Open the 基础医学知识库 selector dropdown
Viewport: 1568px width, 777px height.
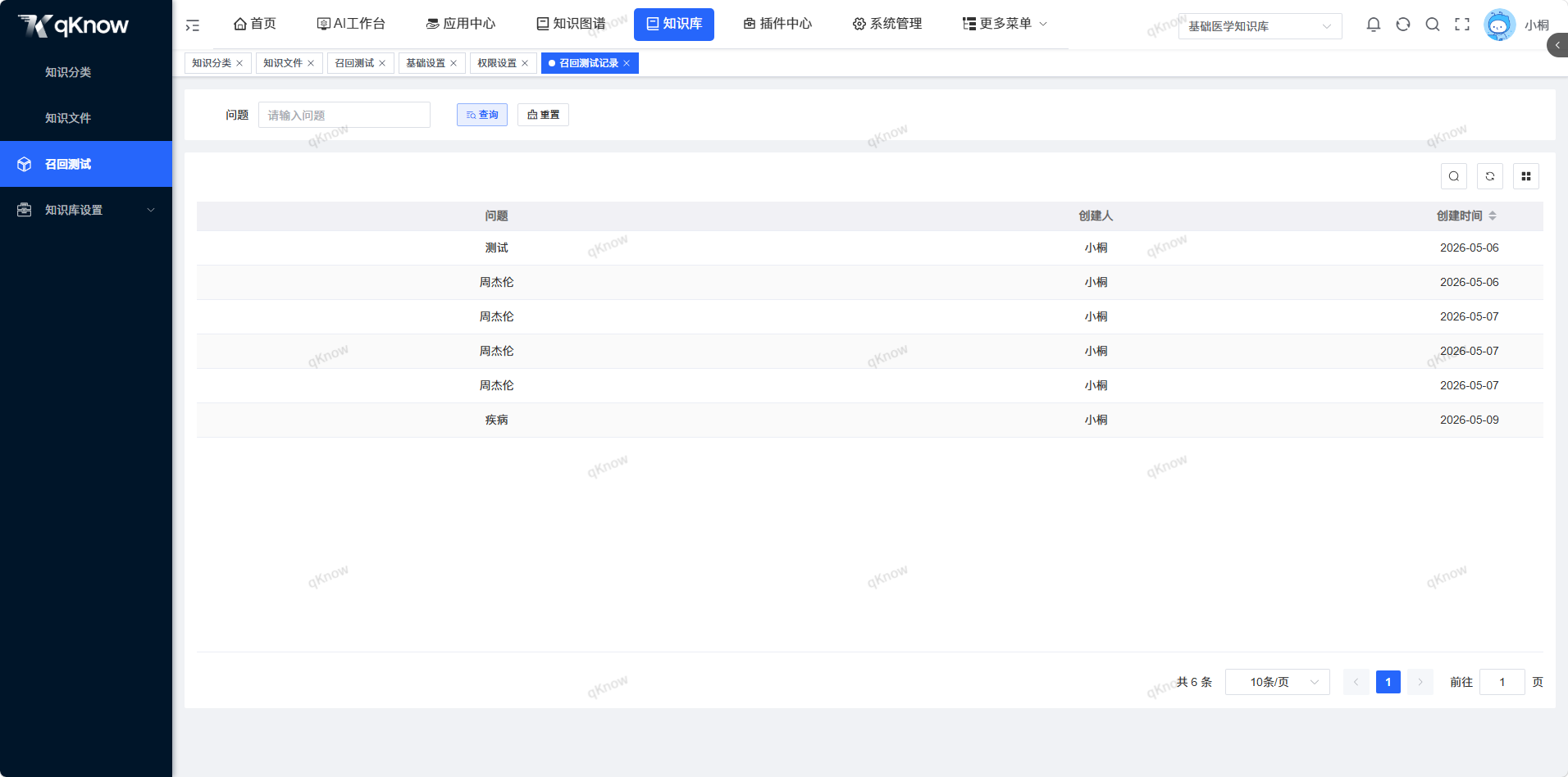pos(1260,26)
